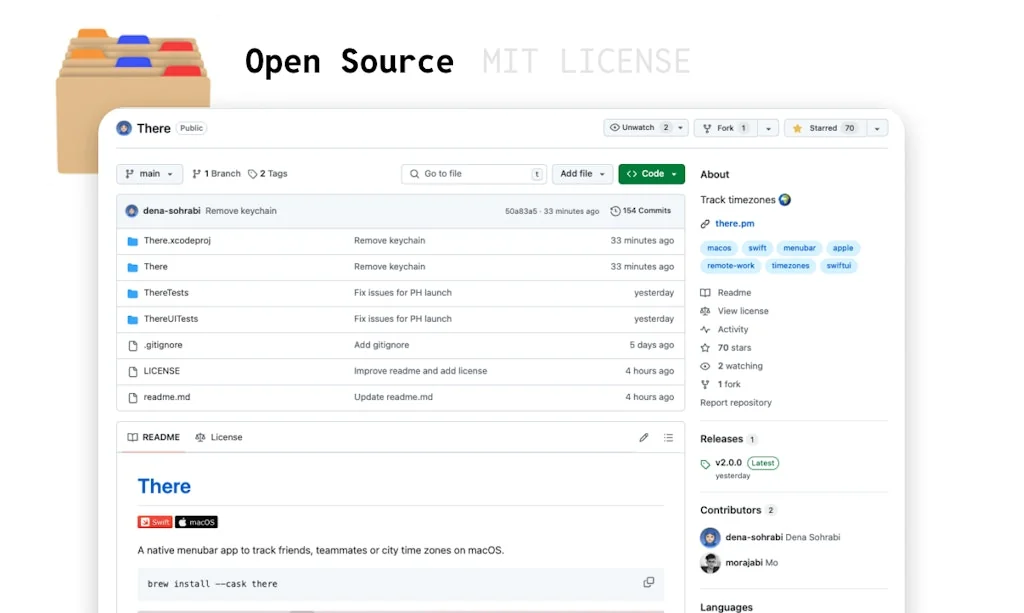Open the there.pm website link

coord(734,224)
